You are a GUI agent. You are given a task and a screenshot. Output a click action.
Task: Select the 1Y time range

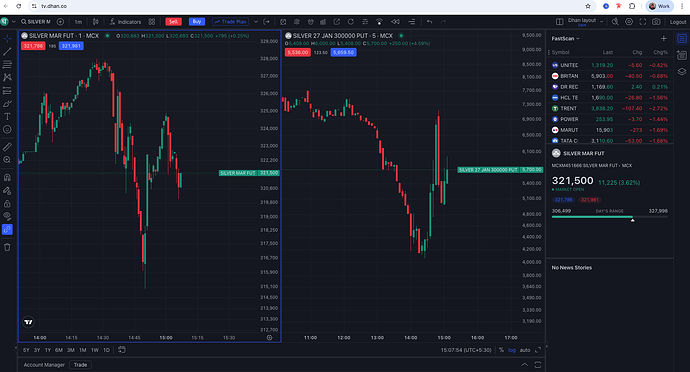(x=48, y=350)
